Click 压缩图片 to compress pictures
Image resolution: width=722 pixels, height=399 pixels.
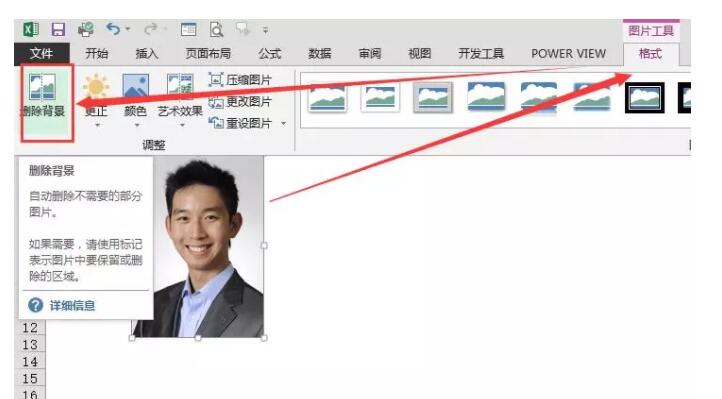click(x=240, y=80)
